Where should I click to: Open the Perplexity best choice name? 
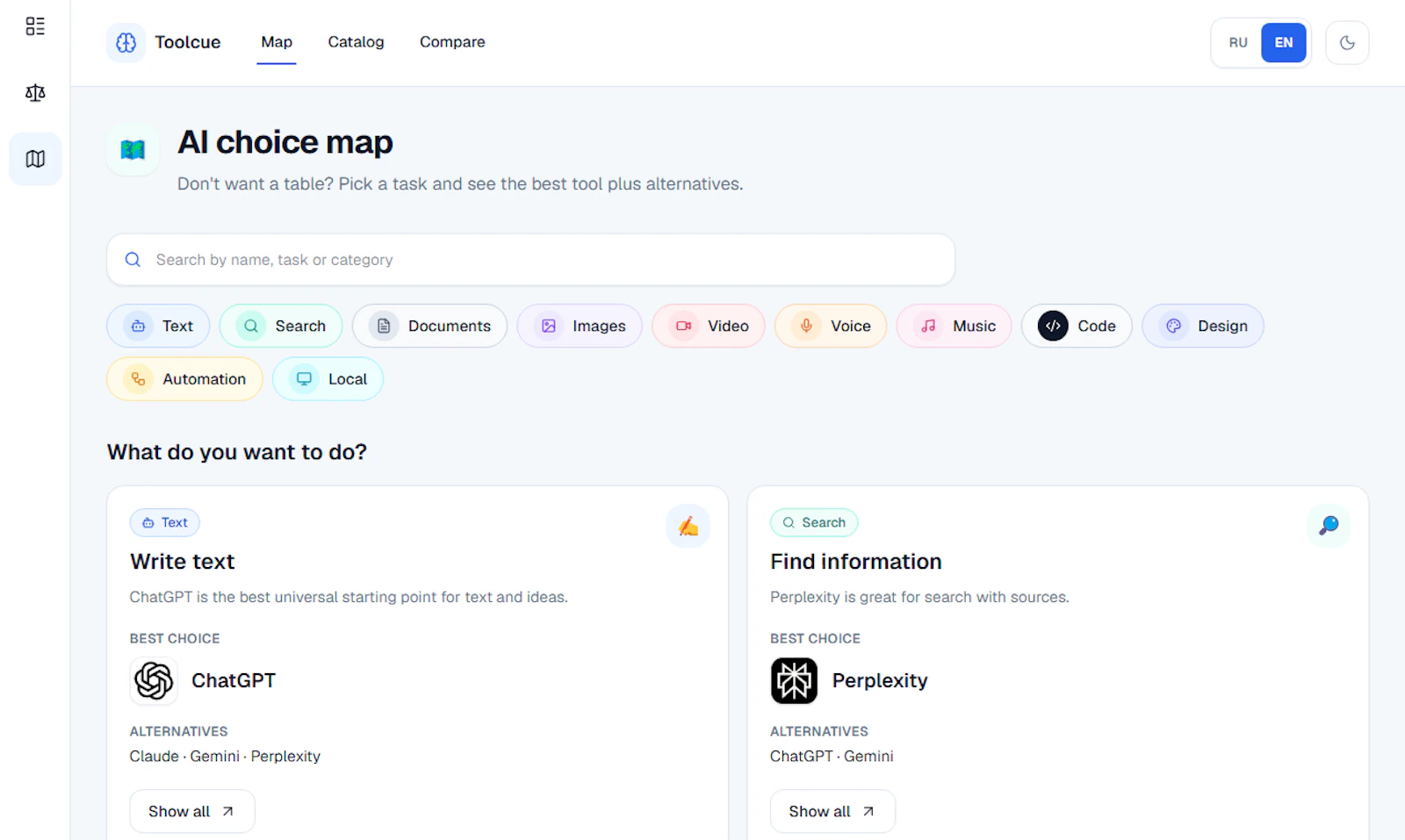[x=880, y=681]
